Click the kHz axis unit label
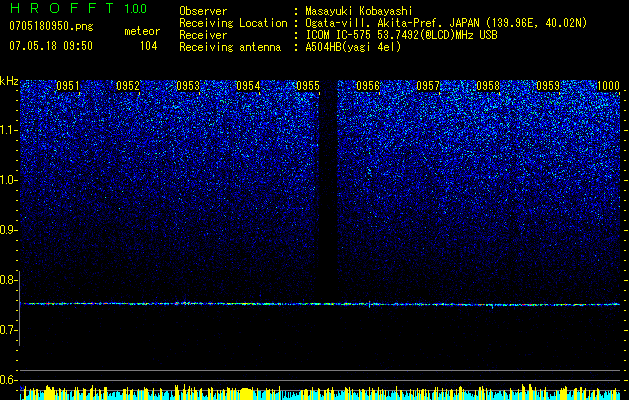Image resolution: width=629 pixels, height=400 pixels. pyautogui.click(x=9, y=81)
